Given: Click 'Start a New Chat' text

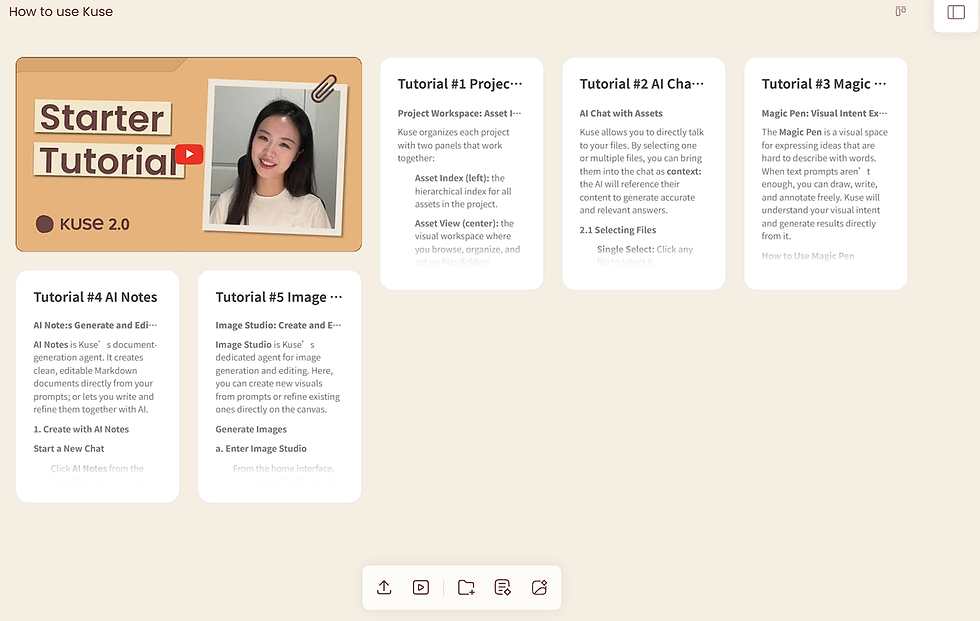Looking at the screenshot, I should [x=69, y=449].
